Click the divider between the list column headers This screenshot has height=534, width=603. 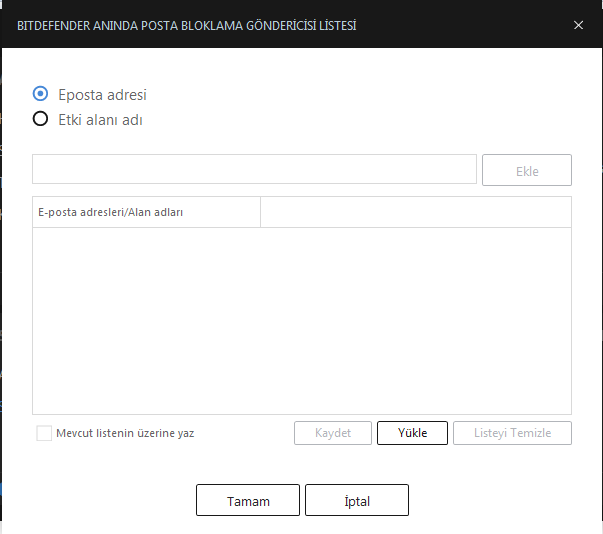coord(260,212)
